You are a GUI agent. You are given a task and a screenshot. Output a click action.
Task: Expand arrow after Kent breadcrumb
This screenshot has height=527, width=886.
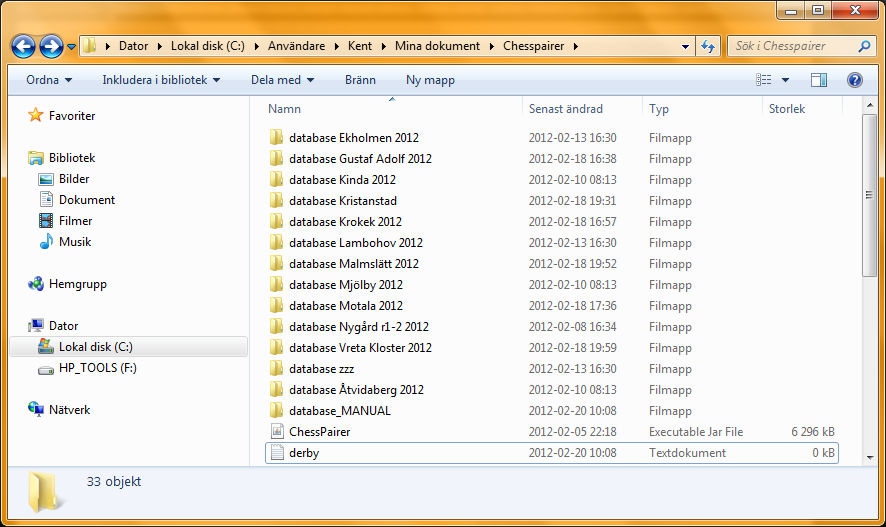pyautogui.click(x=384, y=46)
